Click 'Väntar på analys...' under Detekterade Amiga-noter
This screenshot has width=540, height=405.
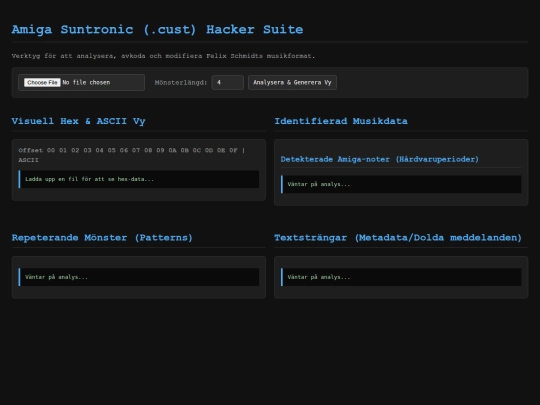click(x=319, y=184)
